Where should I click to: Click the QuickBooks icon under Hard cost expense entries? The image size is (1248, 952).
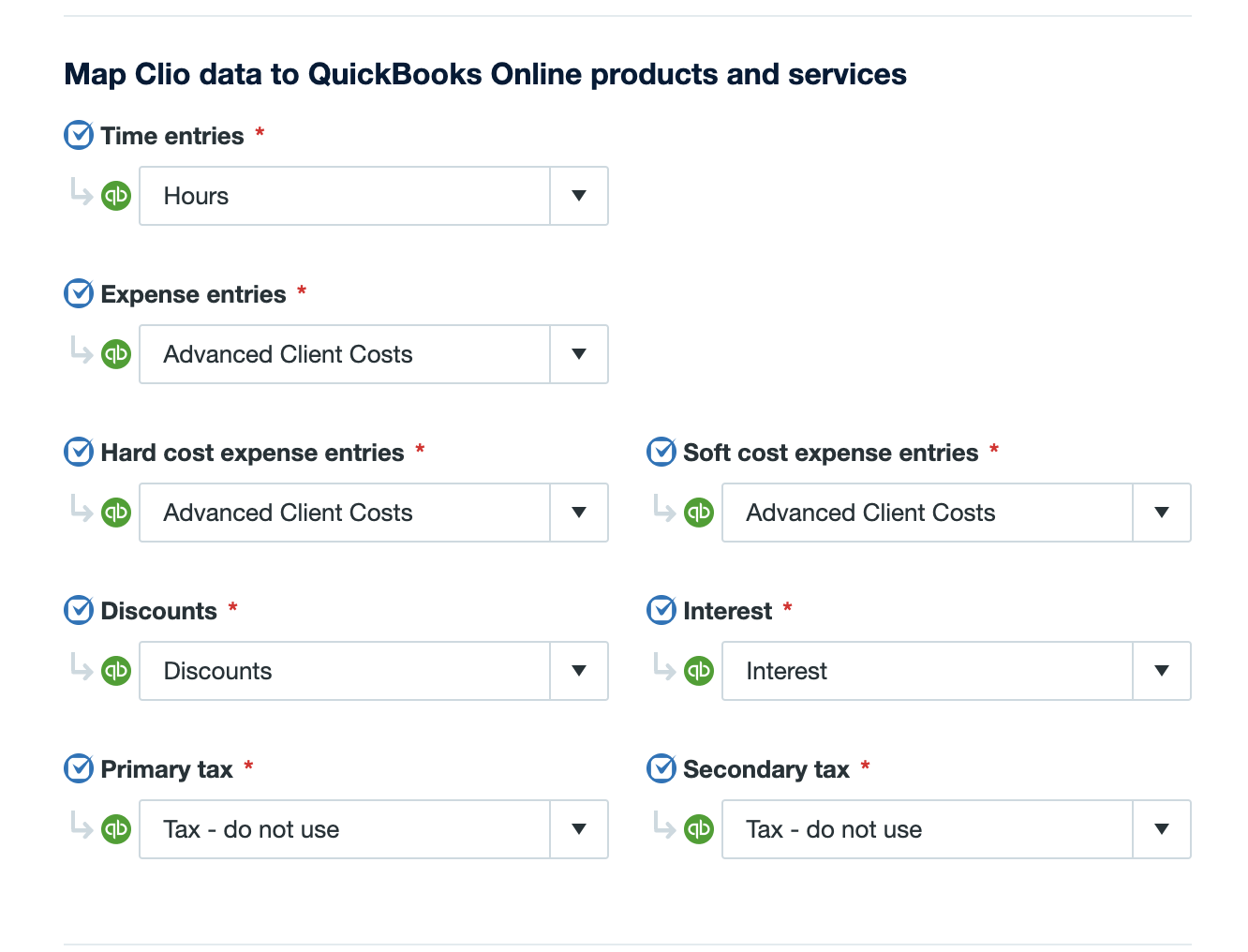tap(116, 513)
